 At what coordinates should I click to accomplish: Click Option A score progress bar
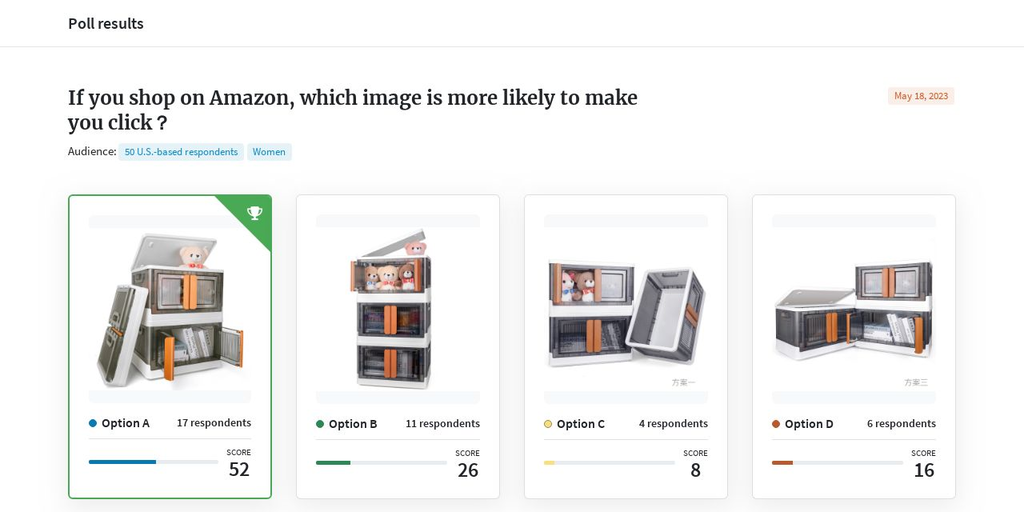tap(153, 462)
